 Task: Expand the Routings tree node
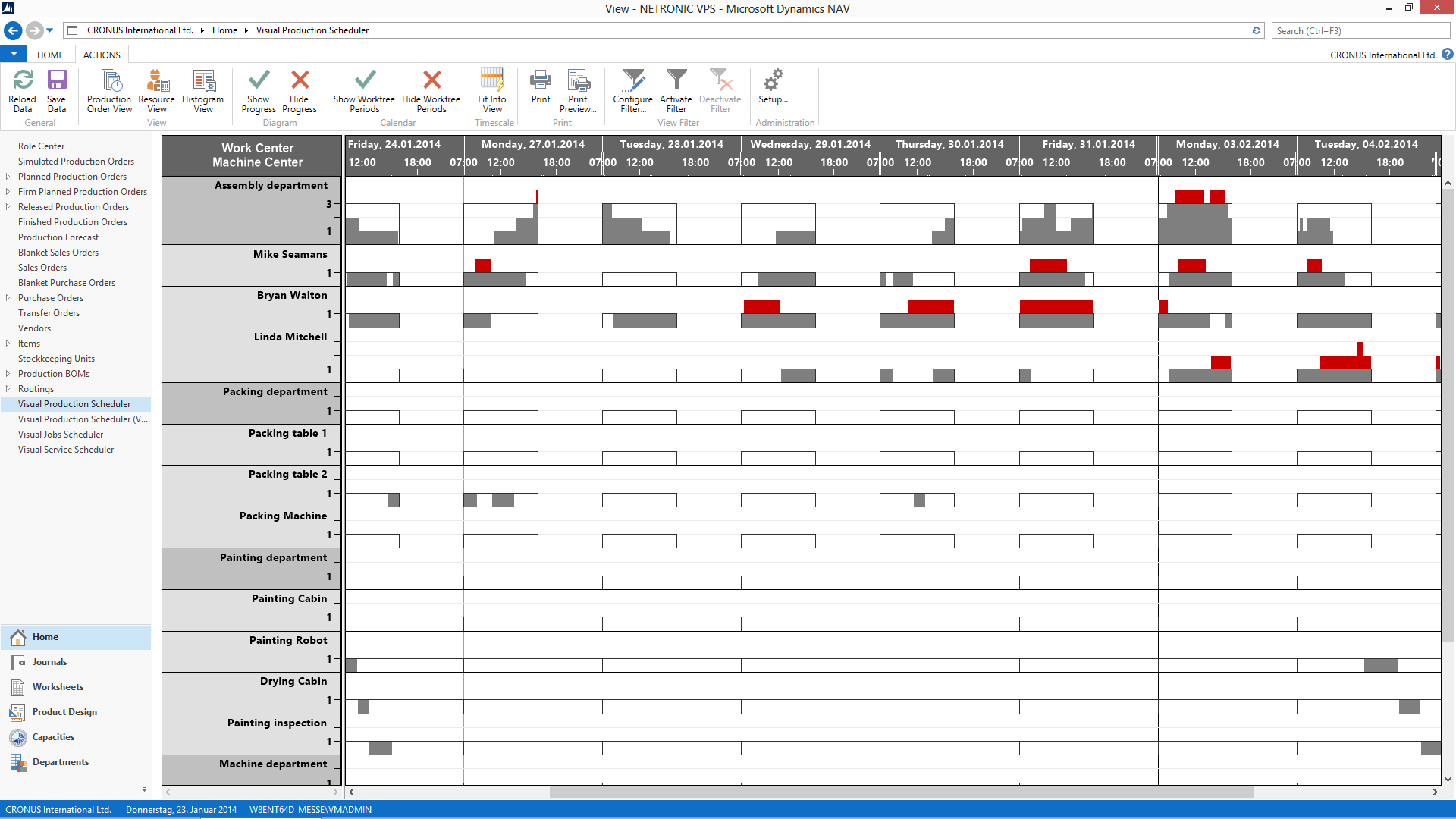(x=8, y=389)
